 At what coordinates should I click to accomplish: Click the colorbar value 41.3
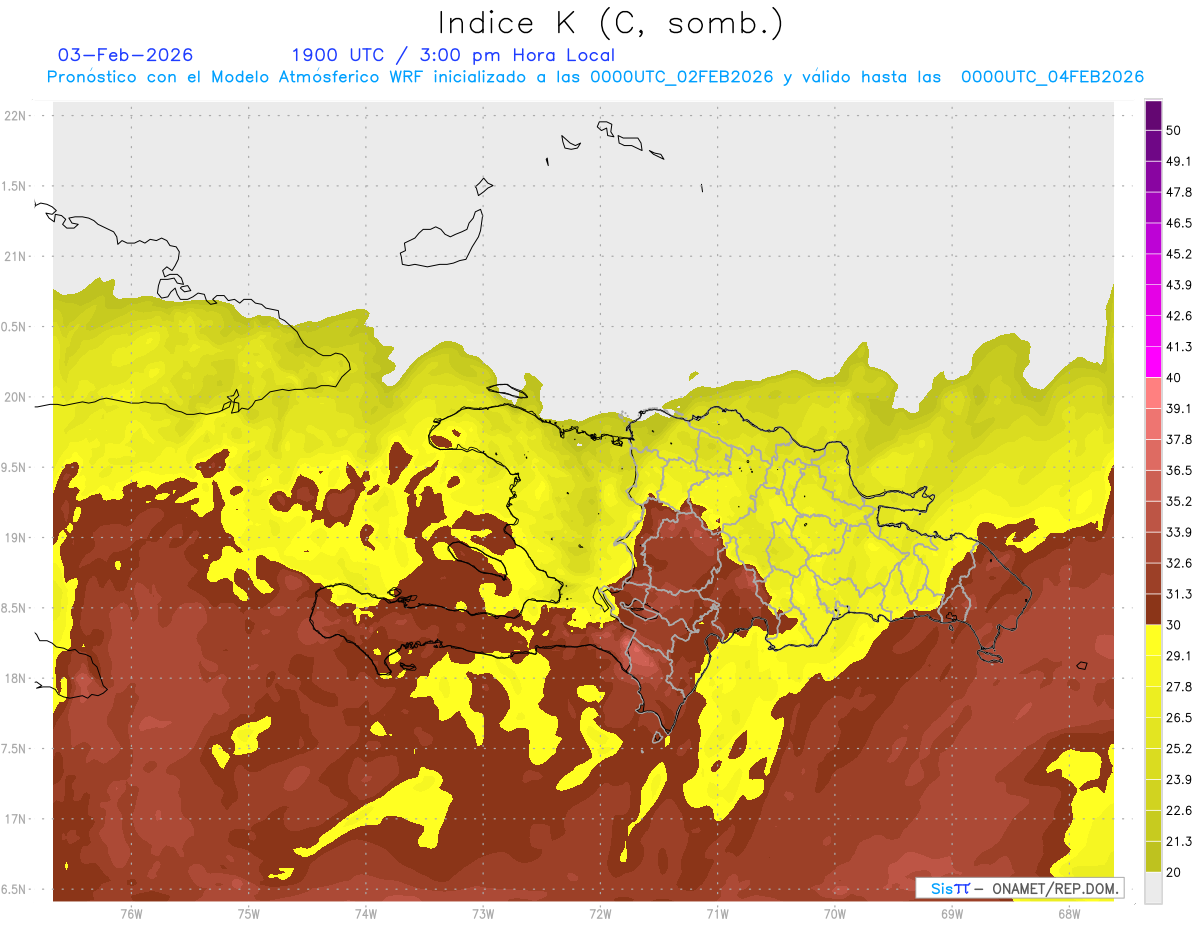[1179, 347]
